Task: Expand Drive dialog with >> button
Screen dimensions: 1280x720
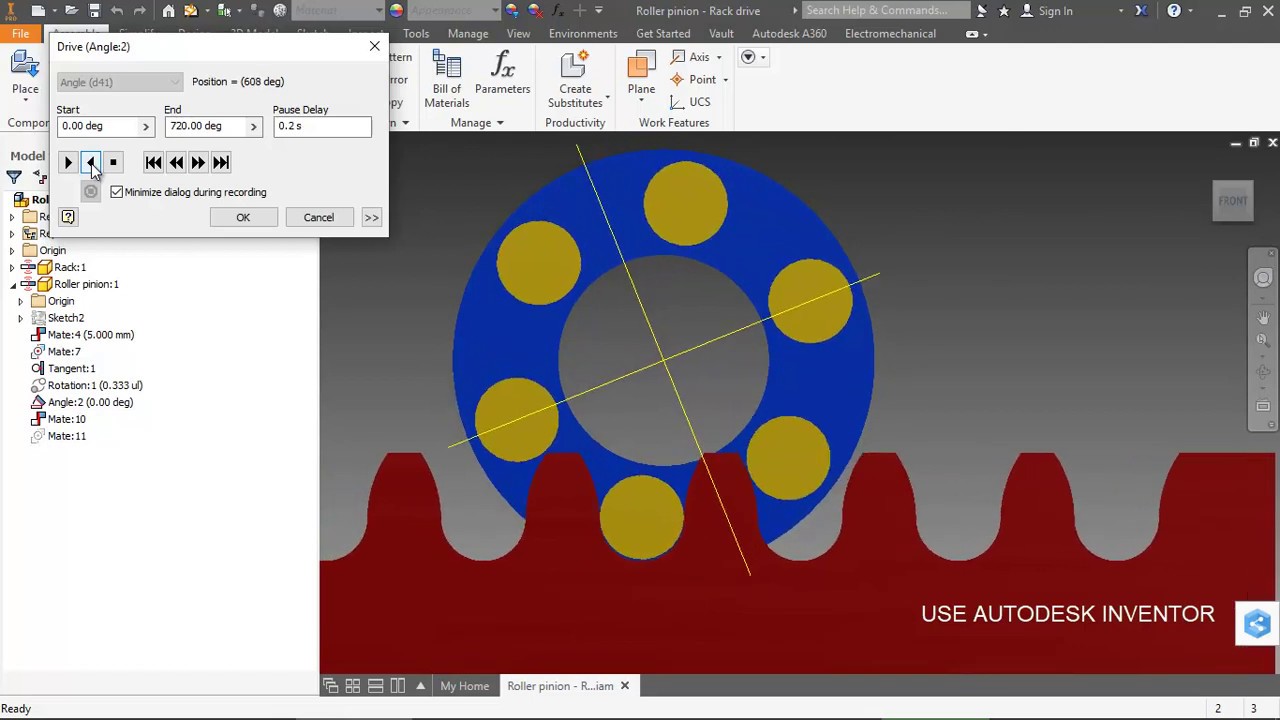Action: click(371, 217)
